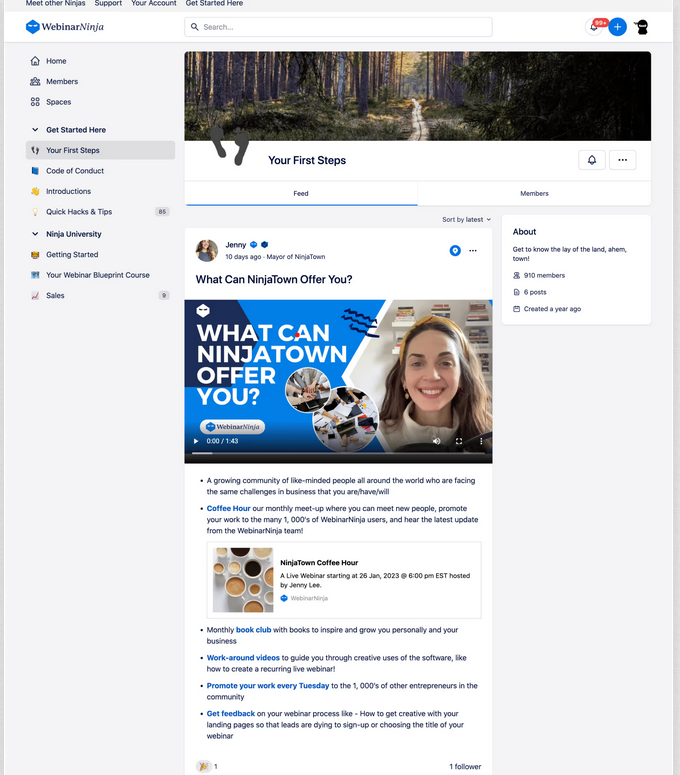Switch to the Members tab
This screenshot has width=680, height=775.
coord(534,193)
